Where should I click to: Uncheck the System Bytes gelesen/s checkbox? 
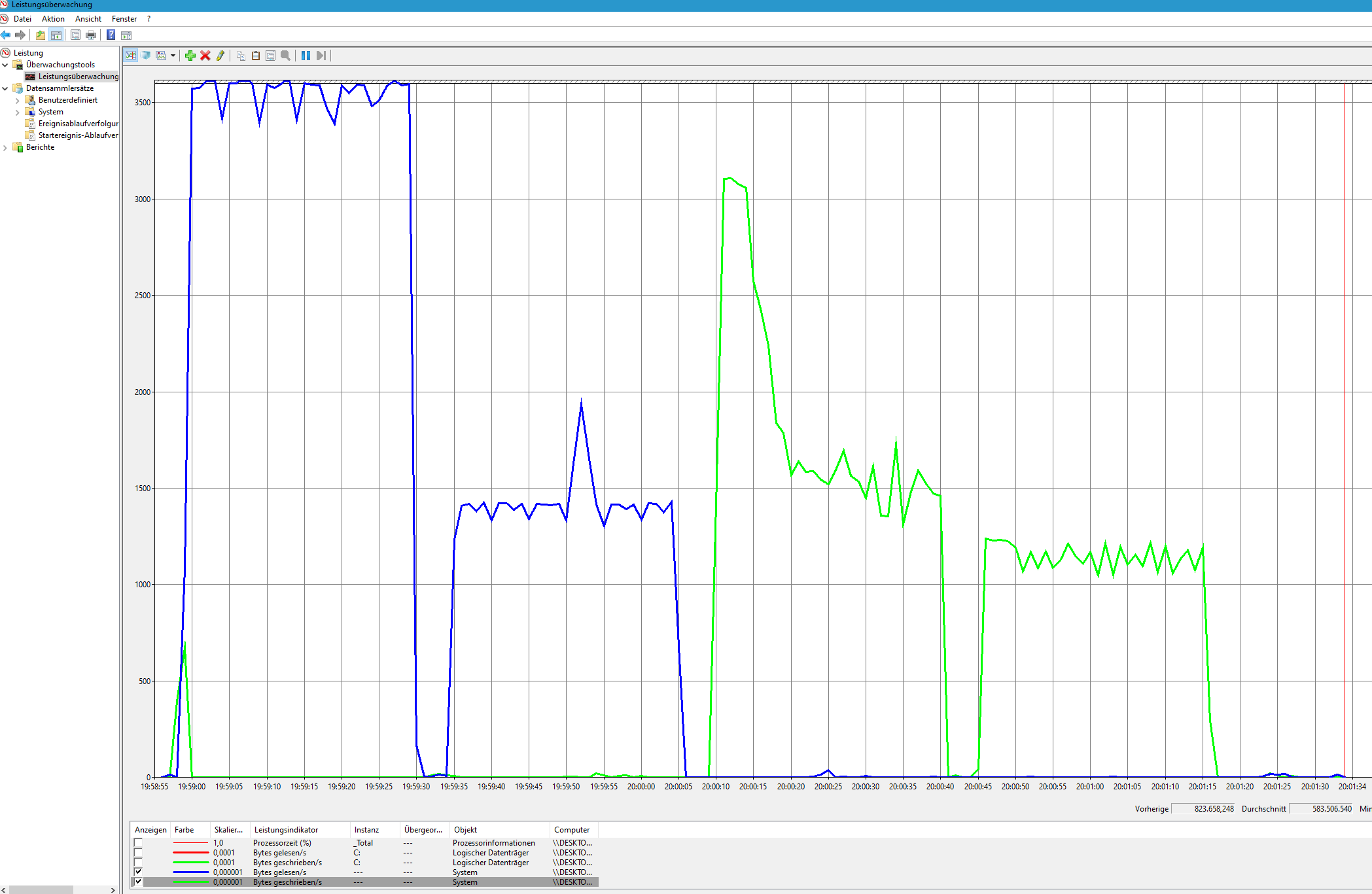[138, 872]
